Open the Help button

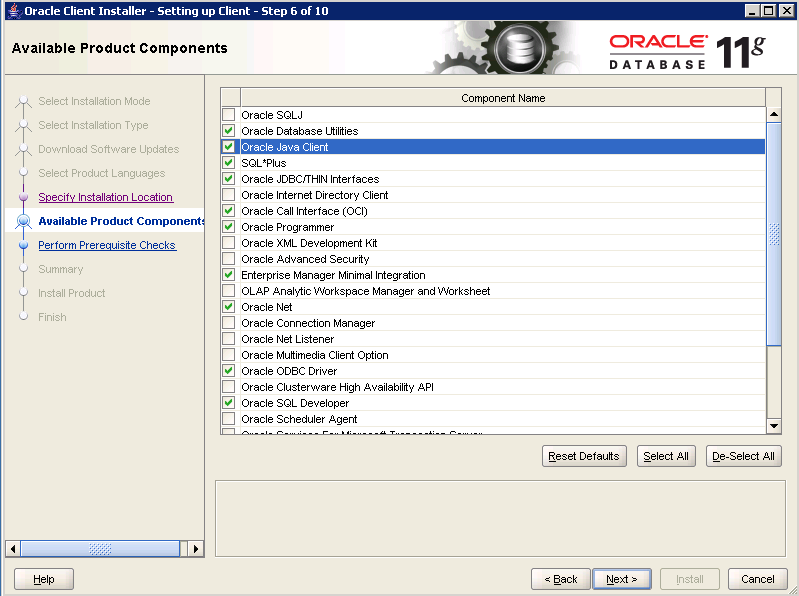click(44, 579)
